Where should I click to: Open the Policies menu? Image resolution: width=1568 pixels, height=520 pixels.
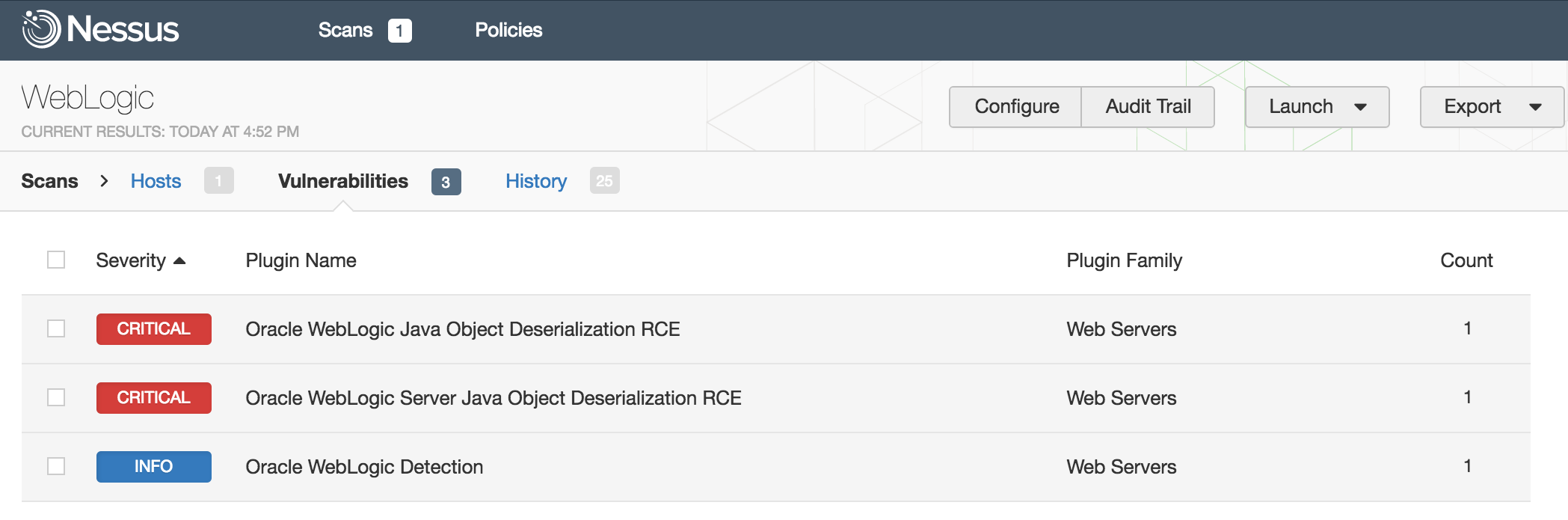coord(508,30)
